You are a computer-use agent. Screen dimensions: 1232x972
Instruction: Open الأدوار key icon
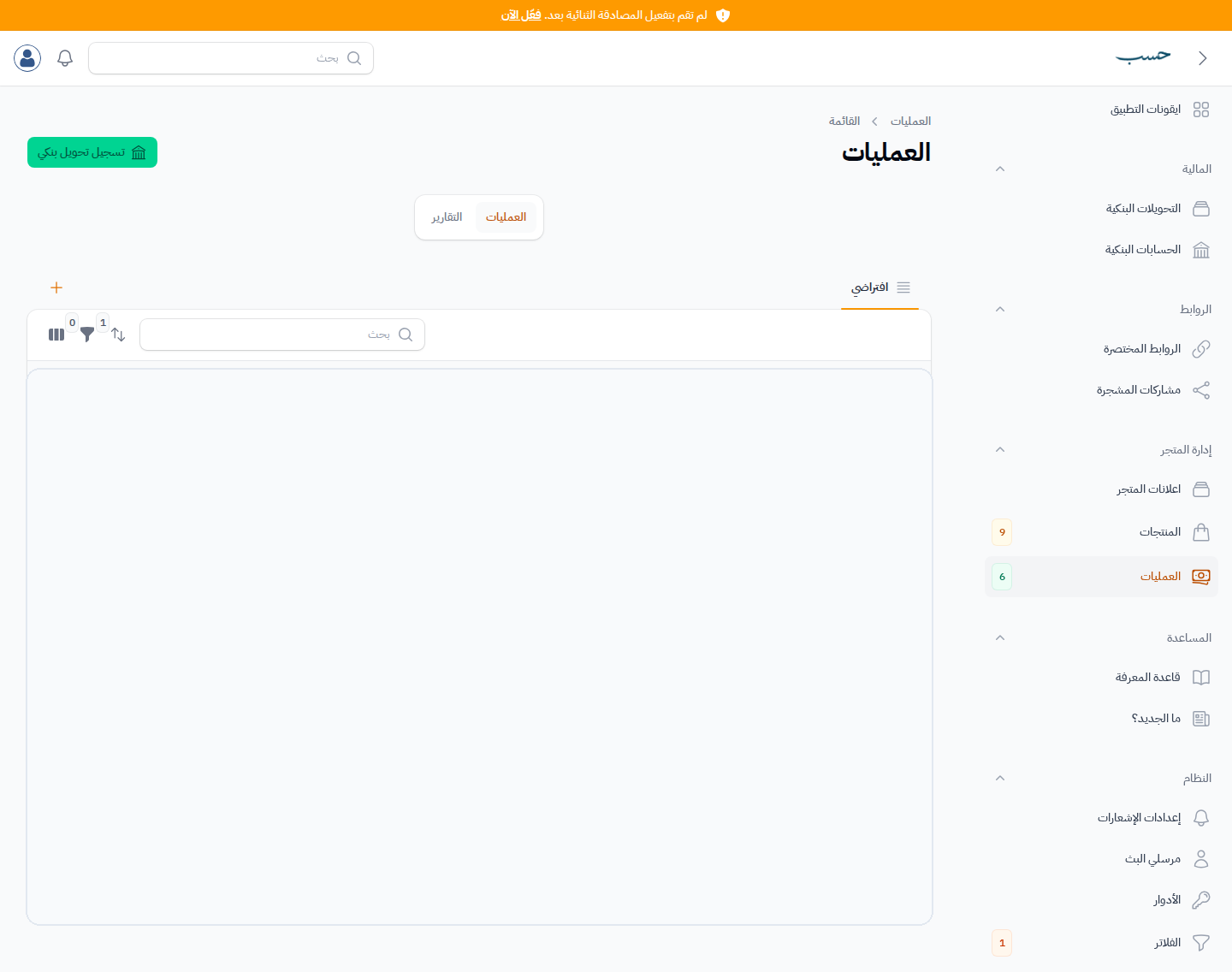click(1201, 900)
